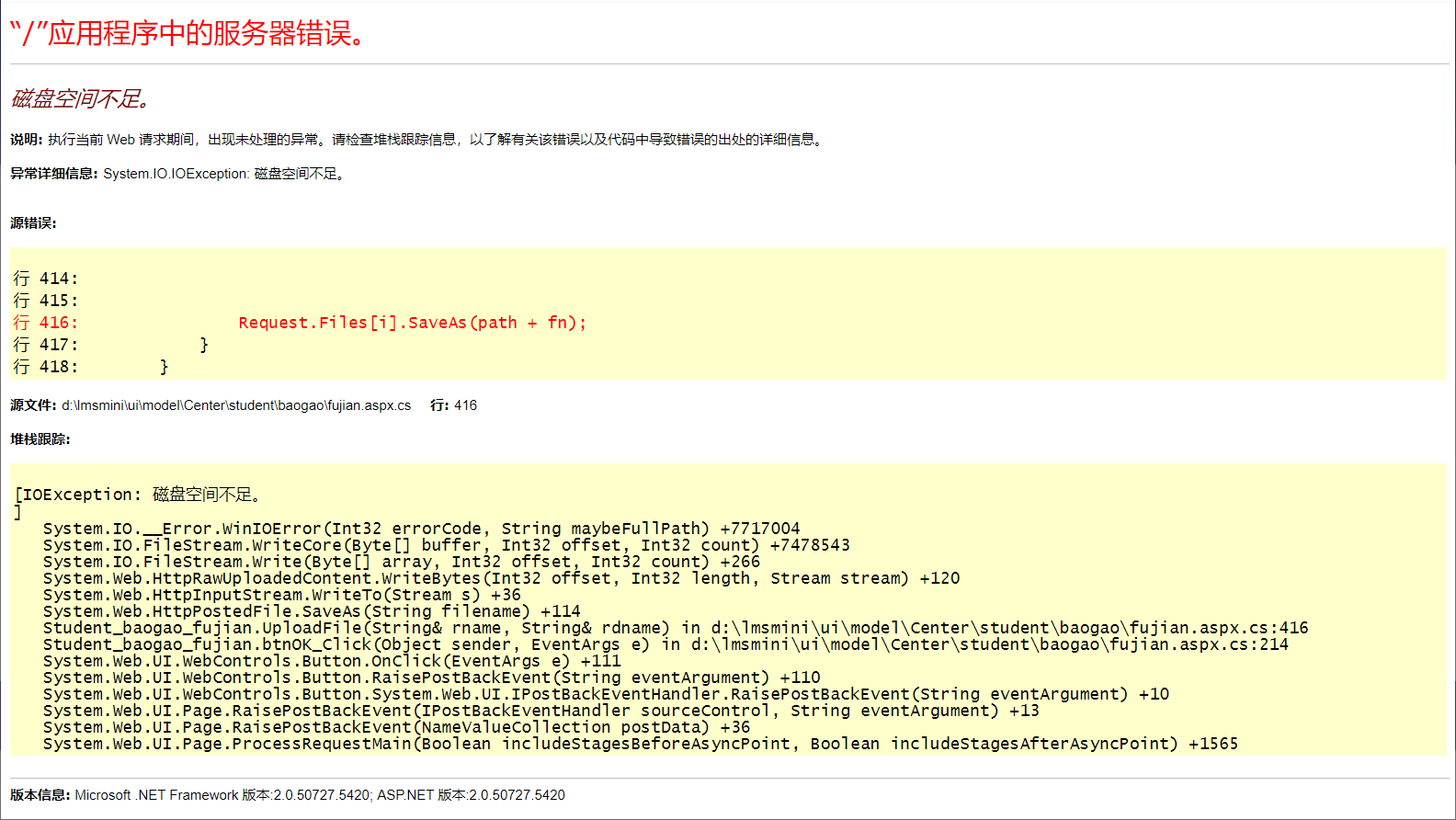Click the 版本信息 label
Image resolution: width=1456 pixels, height=820 pixels.
pos(40,795)
